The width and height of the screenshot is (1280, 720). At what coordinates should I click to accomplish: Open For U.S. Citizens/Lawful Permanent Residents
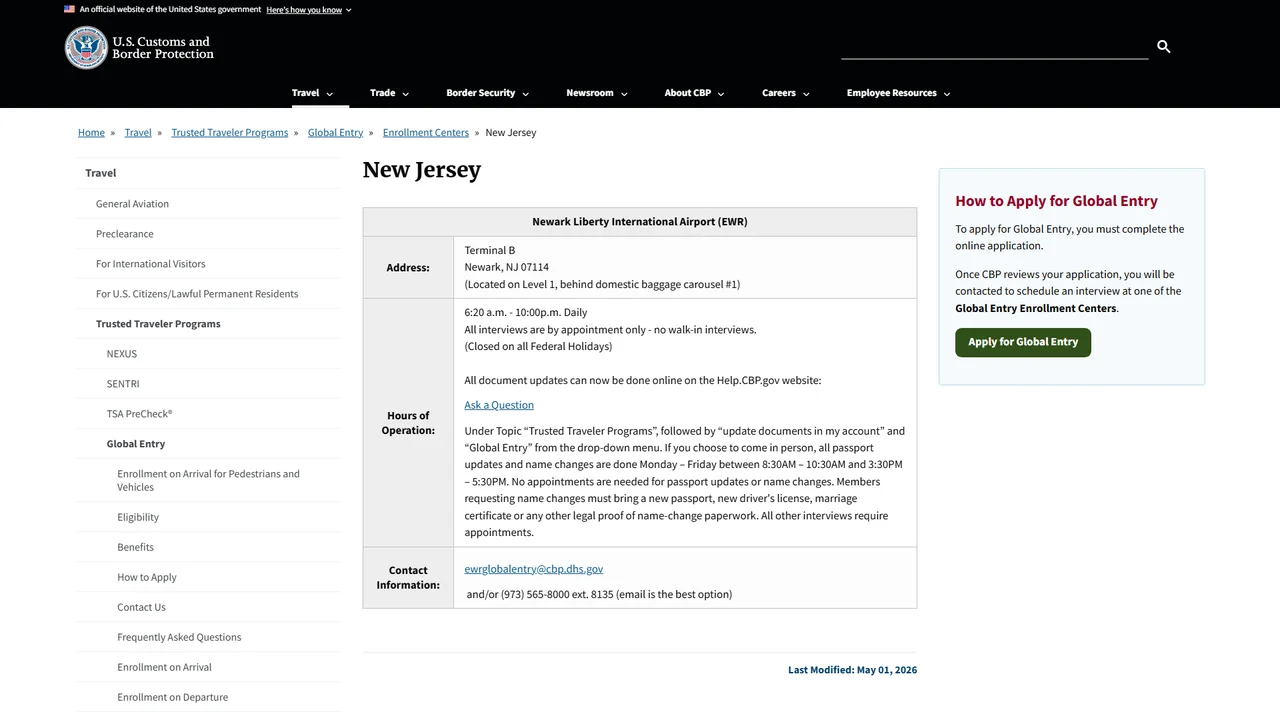pyautogui.click(x=208, y=294)
